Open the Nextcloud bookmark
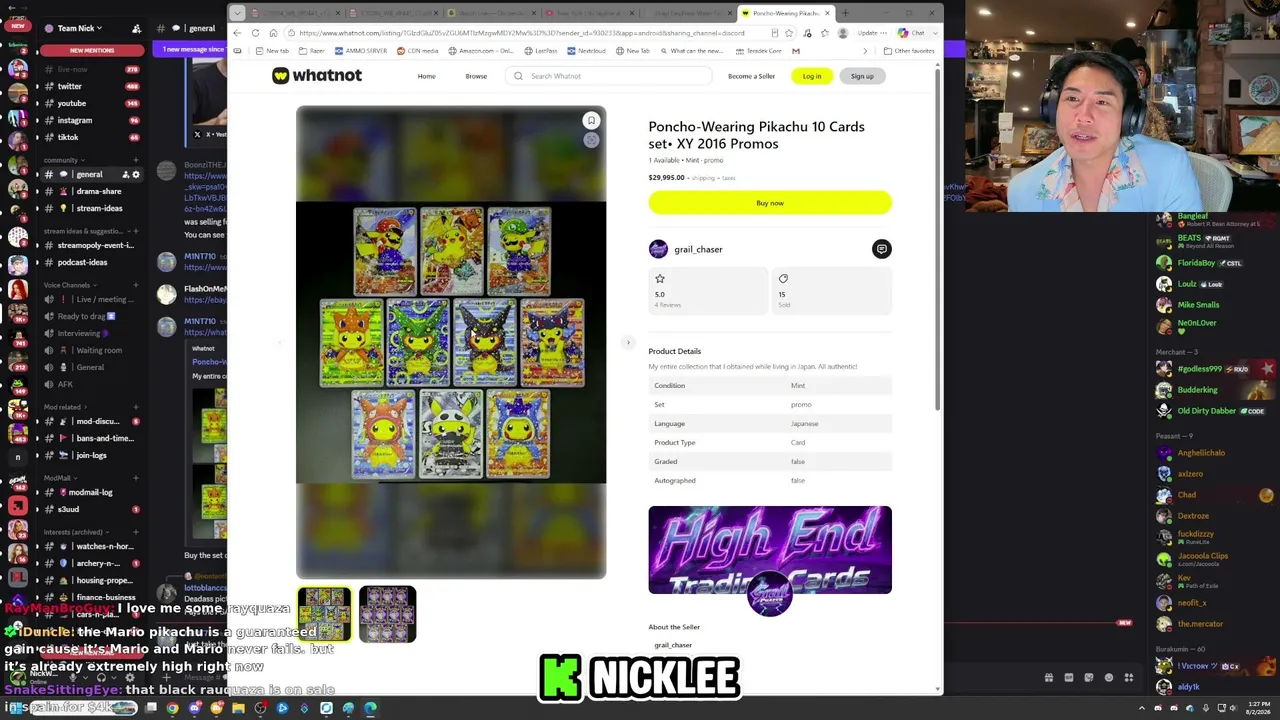Screen dimensions: 1280x720 (x=586, y=51)
